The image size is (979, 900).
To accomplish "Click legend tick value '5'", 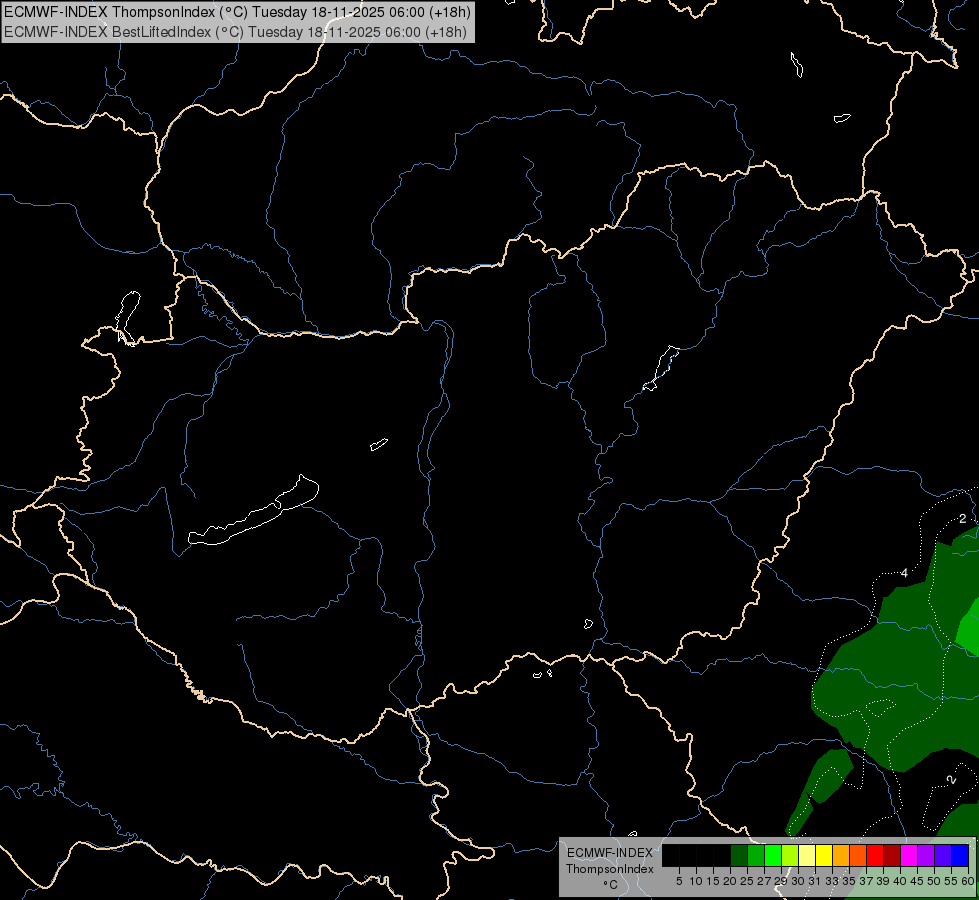I will (679, 881).
